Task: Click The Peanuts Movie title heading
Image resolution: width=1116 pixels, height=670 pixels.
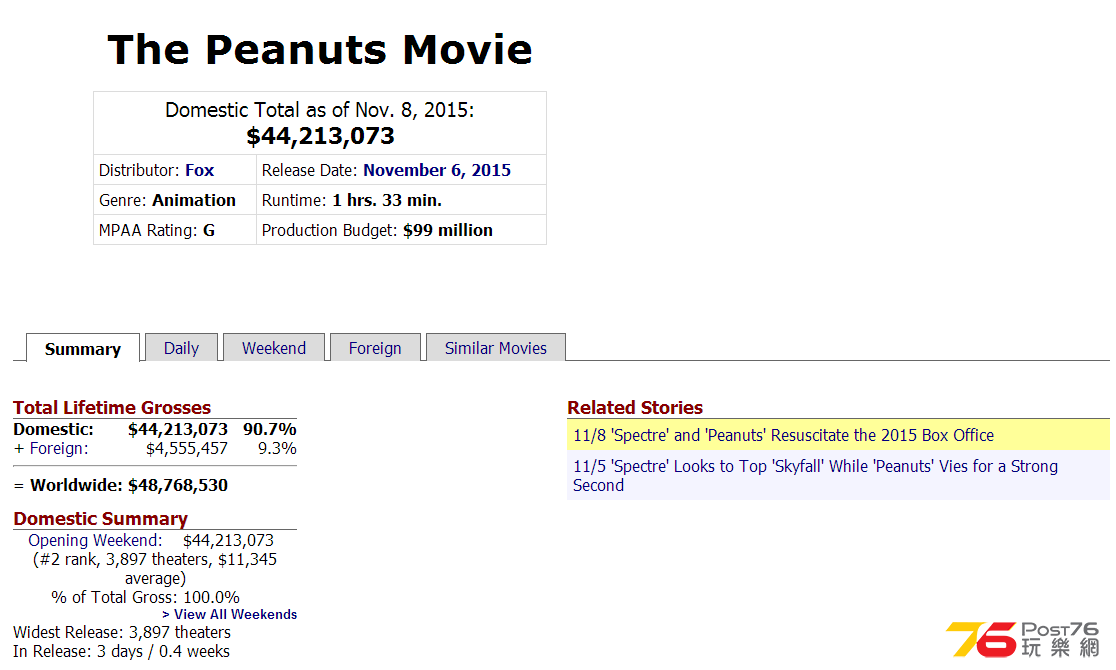Action: (x=320, y=49)
